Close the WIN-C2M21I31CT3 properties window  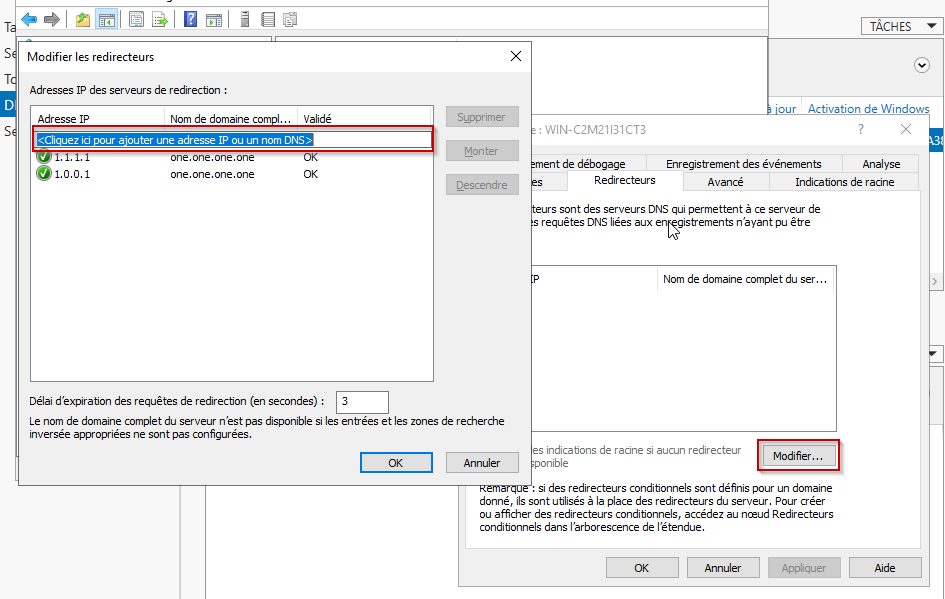point(906,129)
